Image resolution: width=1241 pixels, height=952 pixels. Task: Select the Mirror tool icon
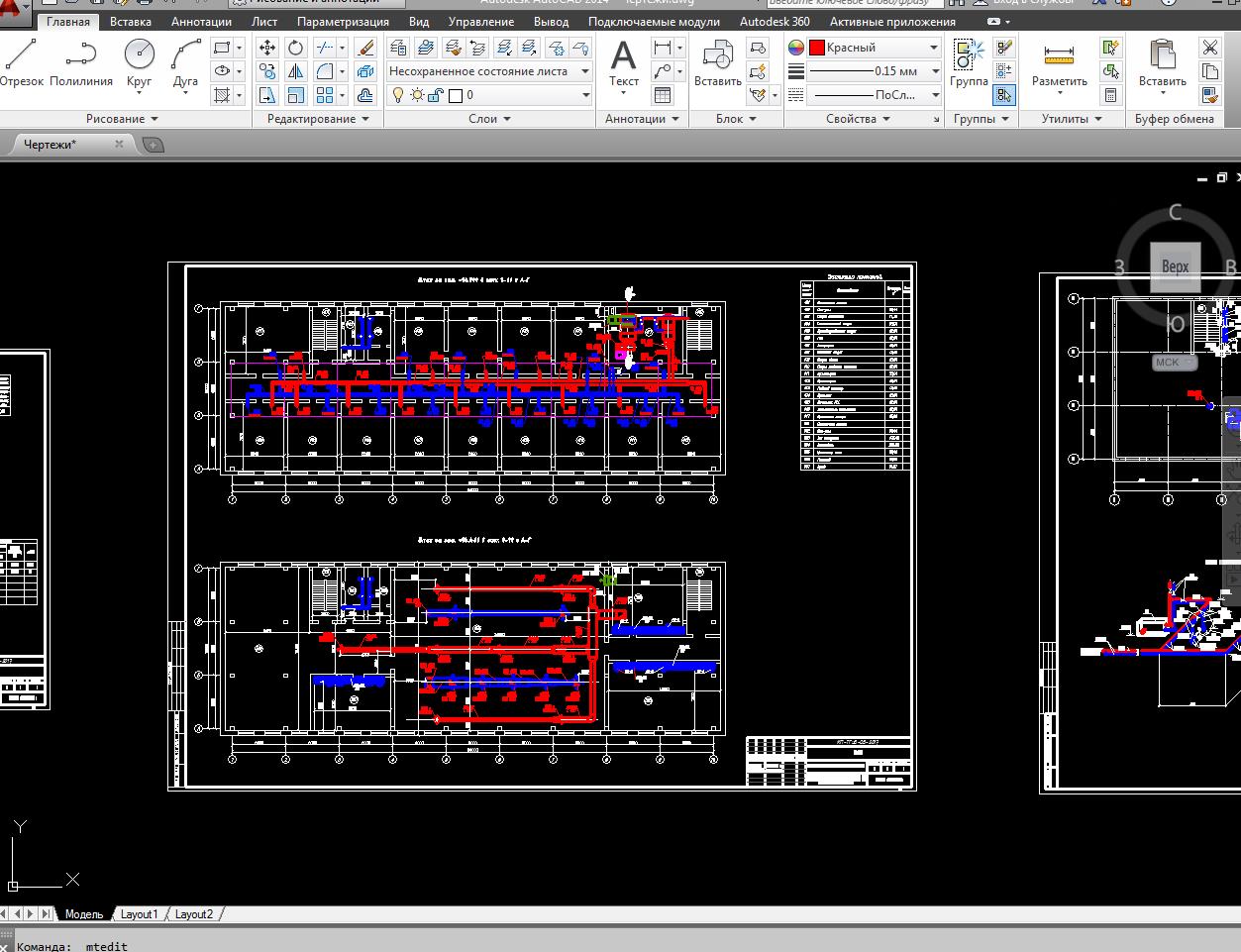[x=296, y=71]
